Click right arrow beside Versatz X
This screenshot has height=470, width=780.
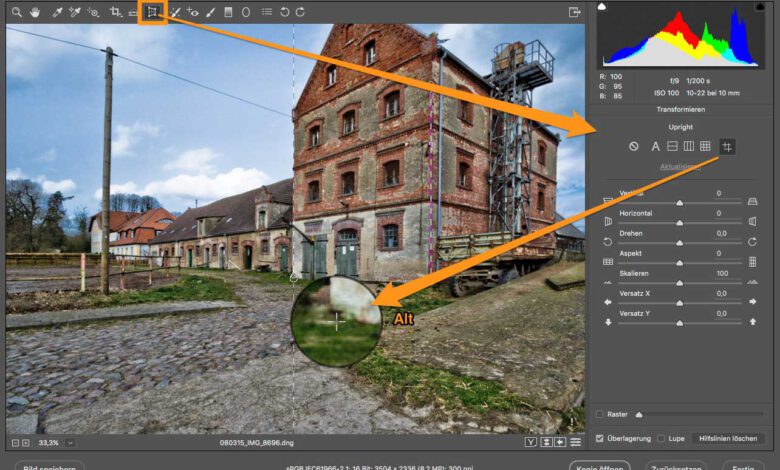click(753, 301)
